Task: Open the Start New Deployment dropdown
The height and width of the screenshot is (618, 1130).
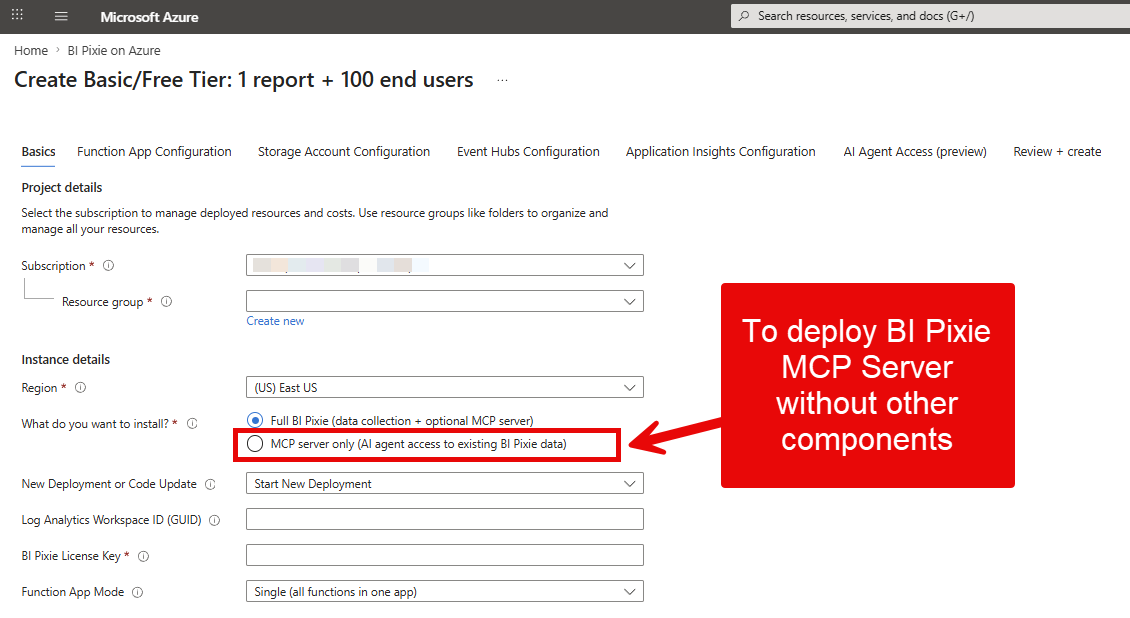Action: click(445, 483)
